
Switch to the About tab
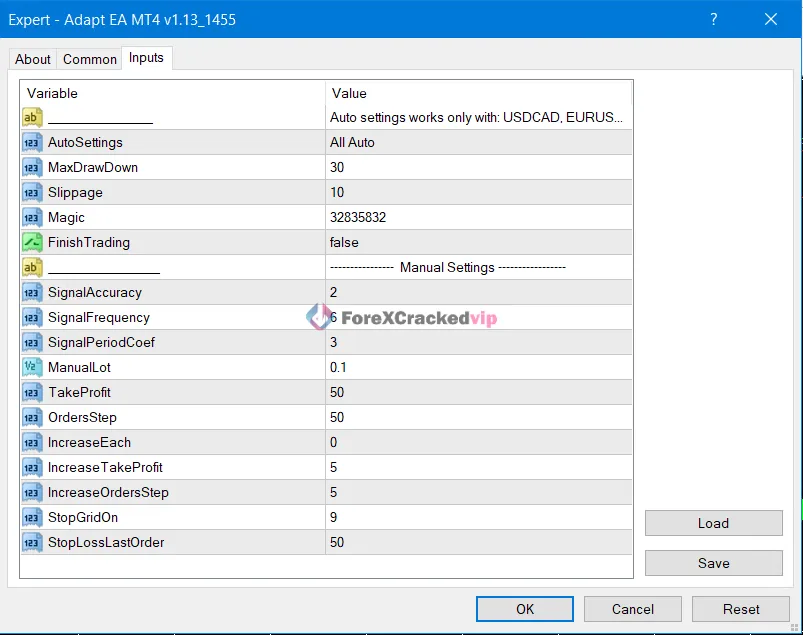click(33, 59)
